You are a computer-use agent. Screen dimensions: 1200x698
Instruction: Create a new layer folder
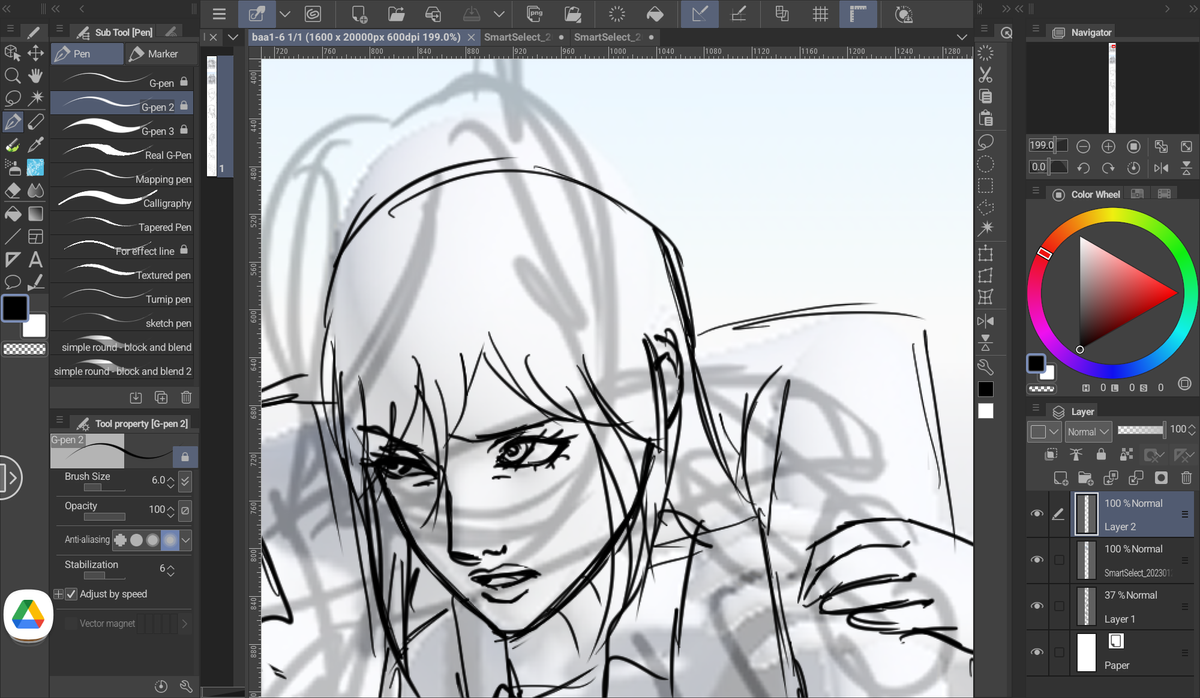pyautogui.click(x=1084, y=478)
